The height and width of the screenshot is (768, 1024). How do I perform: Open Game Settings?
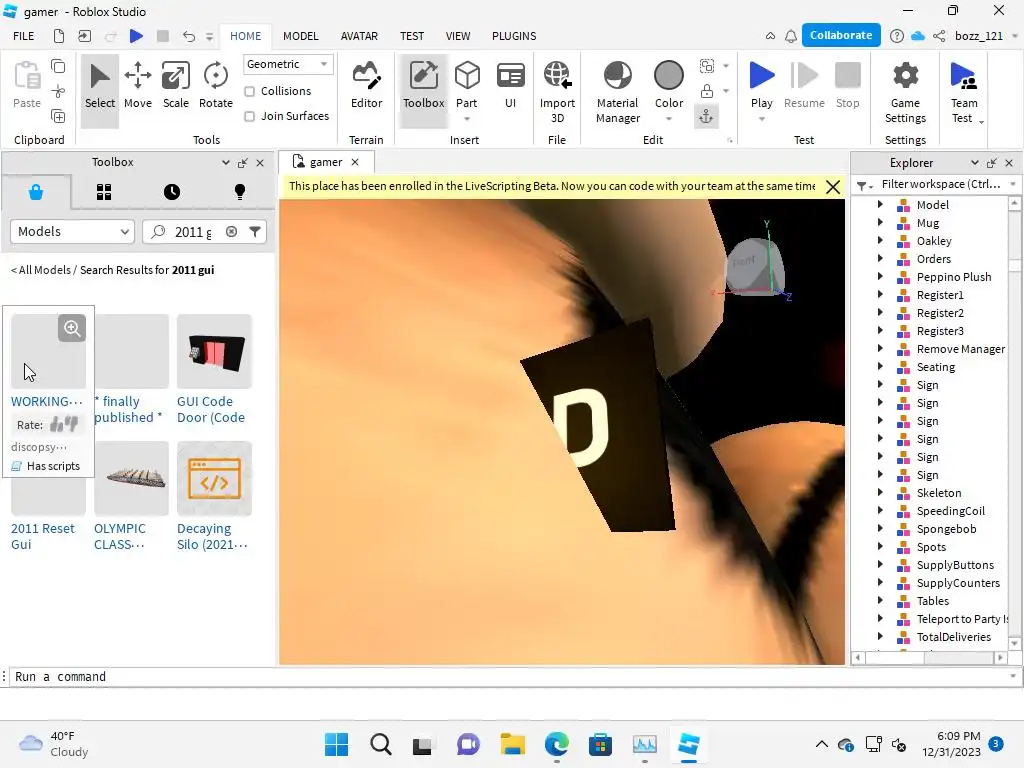click(x=905, y=92)
